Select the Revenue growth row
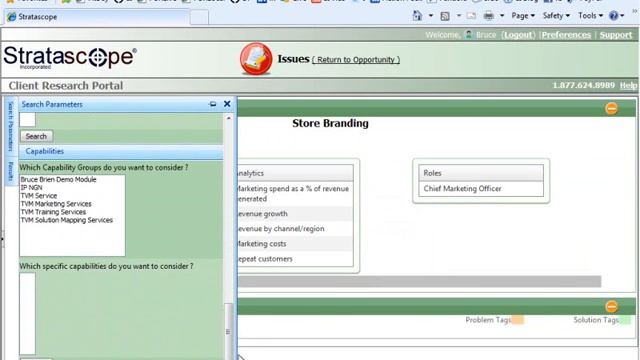 (296, 214)
